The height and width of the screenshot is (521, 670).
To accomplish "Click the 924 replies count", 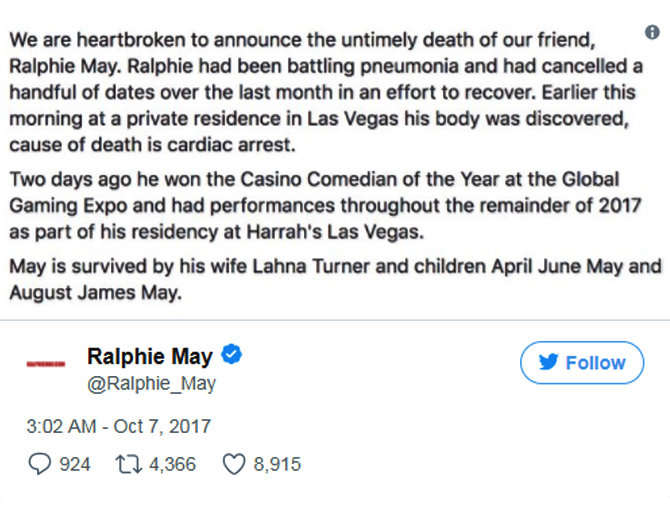I will (75, 464).
